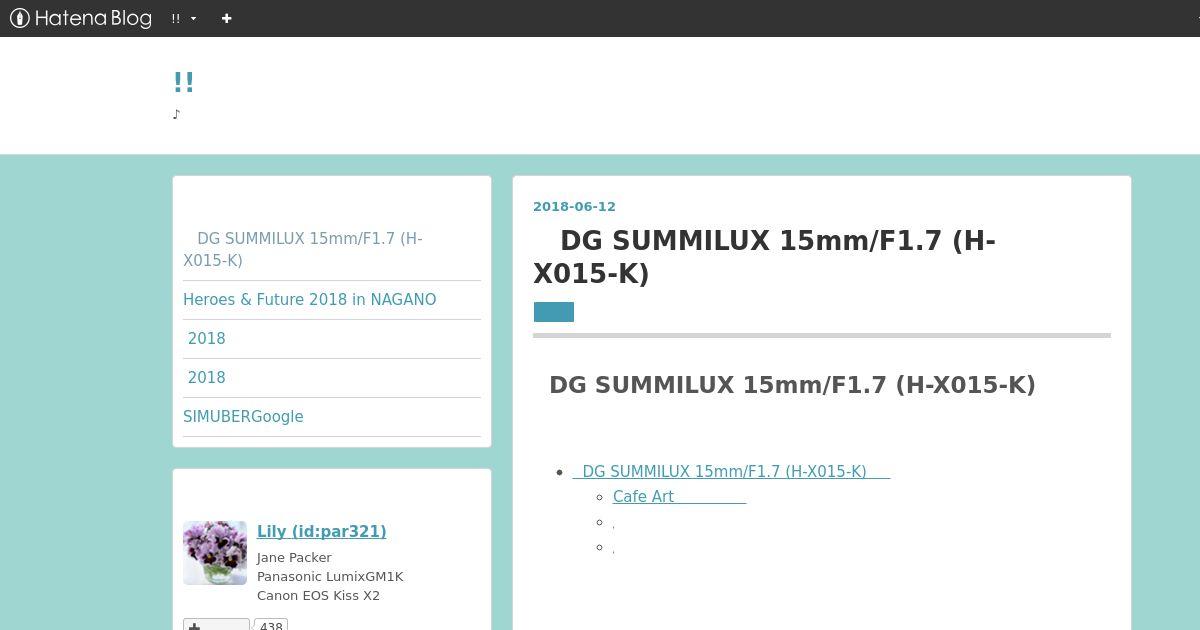Open the main article title DG SUMMILUX link
Viewport: 1200px width, 630px height.
[765, 257]
